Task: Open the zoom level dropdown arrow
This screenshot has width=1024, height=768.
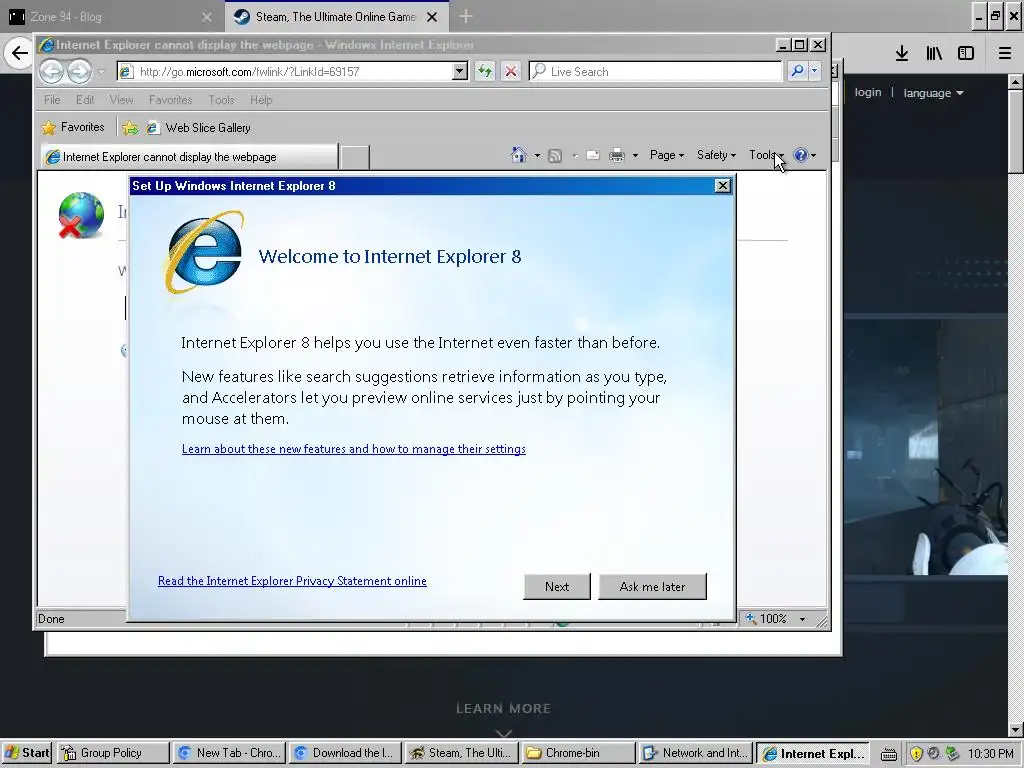Action: tap(802, 618)
